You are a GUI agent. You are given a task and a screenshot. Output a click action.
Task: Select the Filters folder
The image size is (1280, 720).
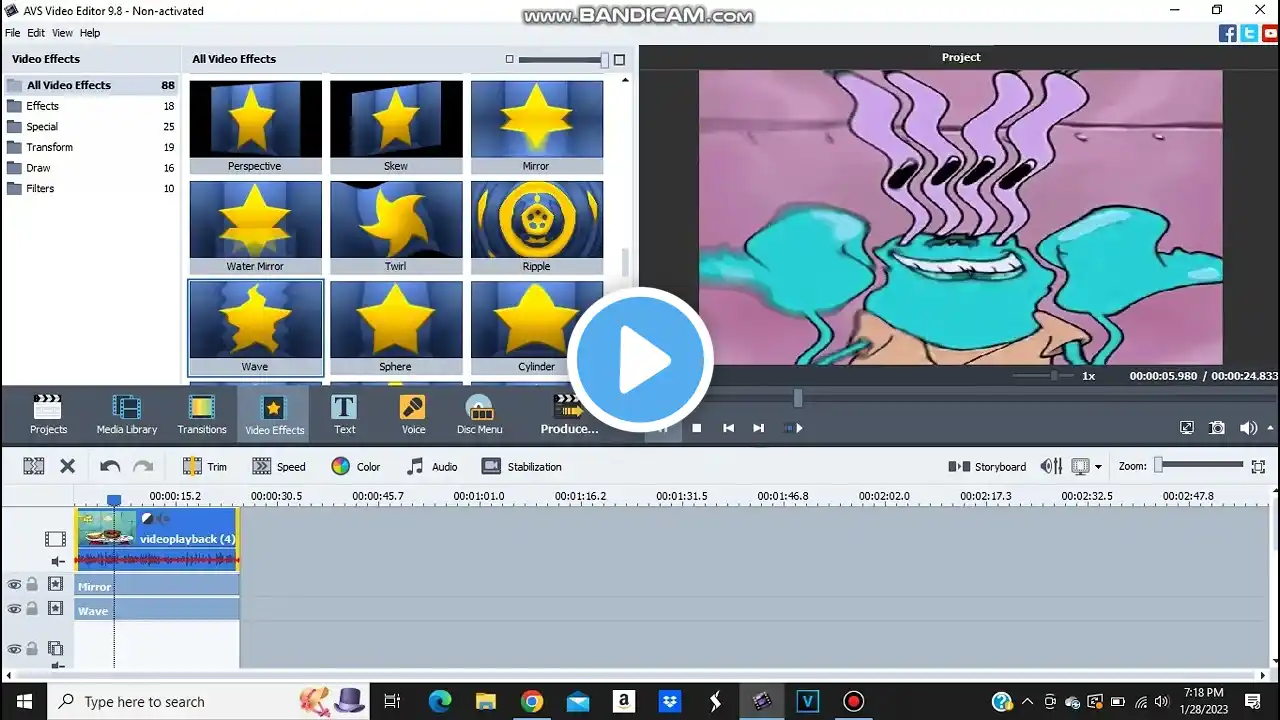(x=90, y=188)
